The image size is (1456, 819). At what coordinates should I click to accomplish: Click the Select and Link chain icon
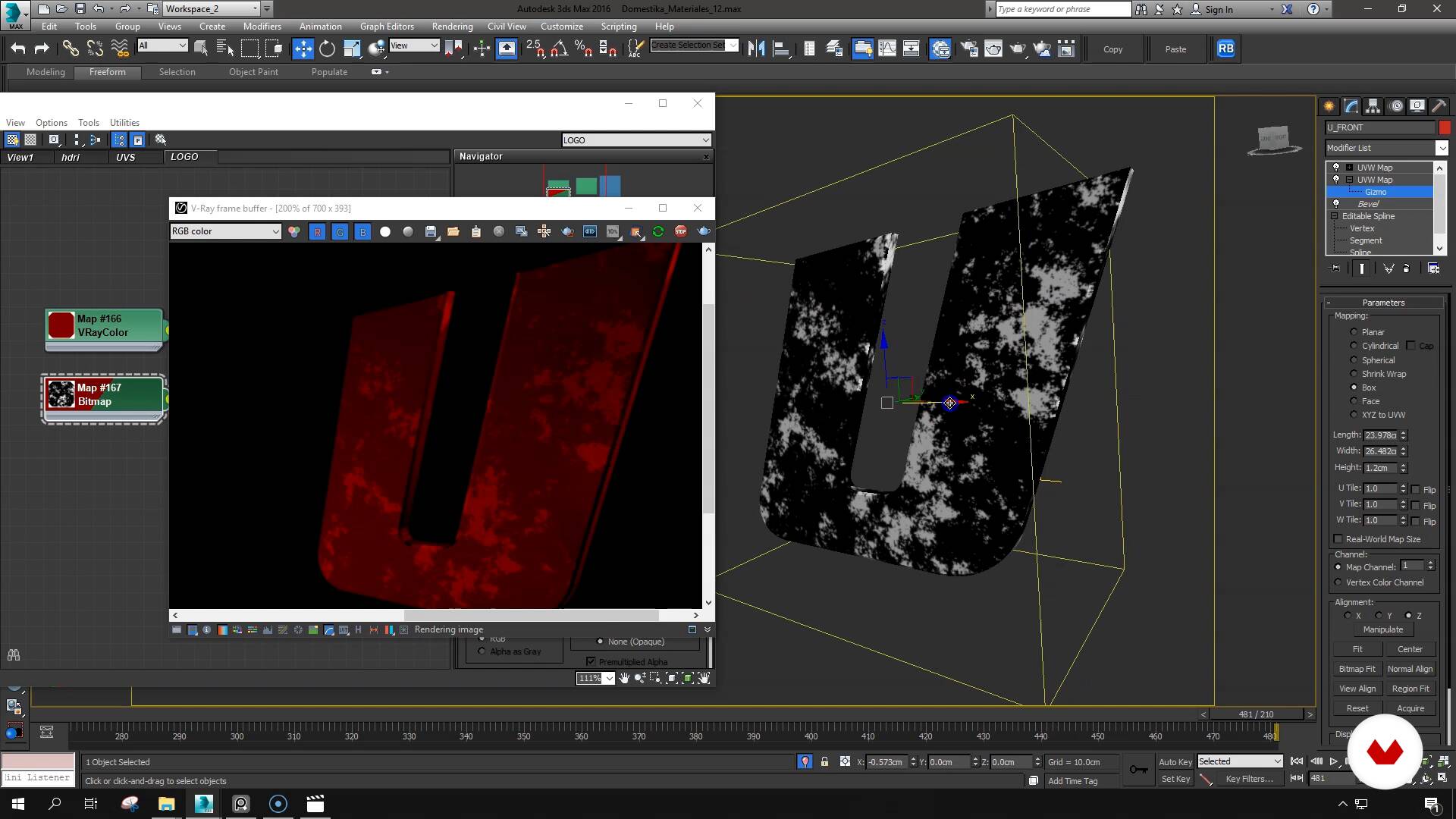pyautogui.click(x=71, y=49)
